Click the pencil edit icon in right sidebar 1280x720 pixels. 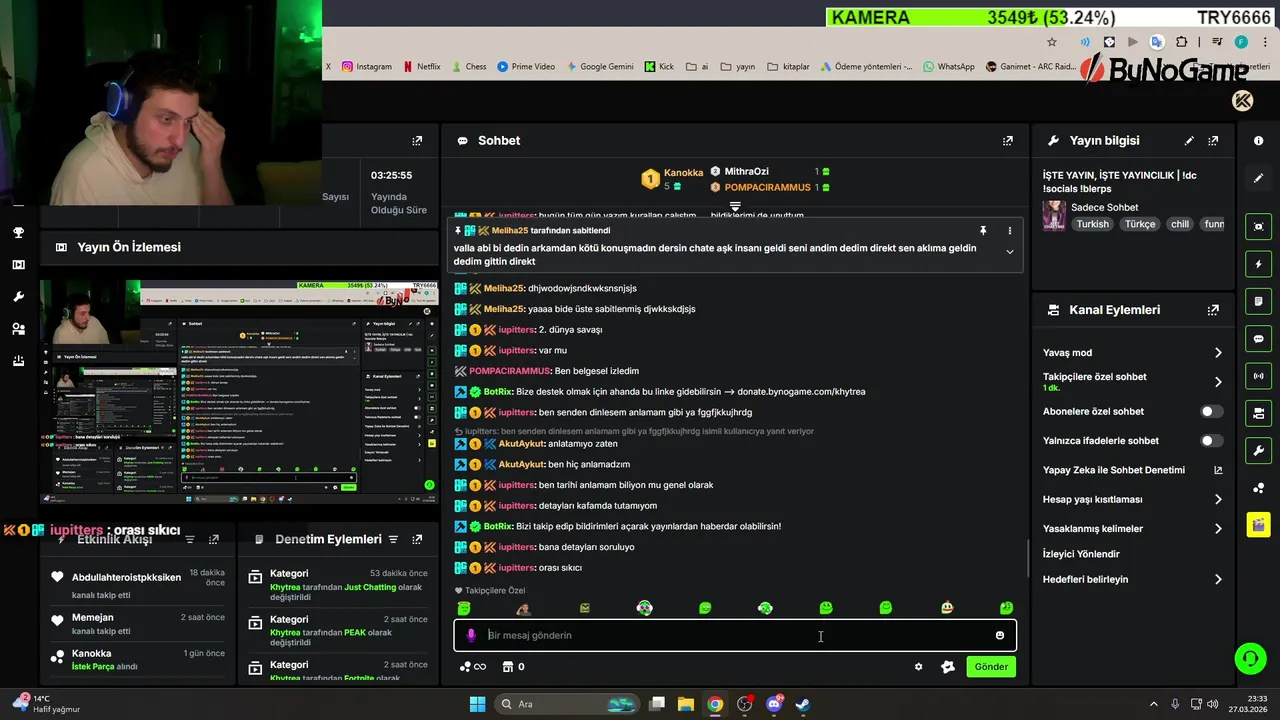pyautogui.click(x=1259, y=178)
